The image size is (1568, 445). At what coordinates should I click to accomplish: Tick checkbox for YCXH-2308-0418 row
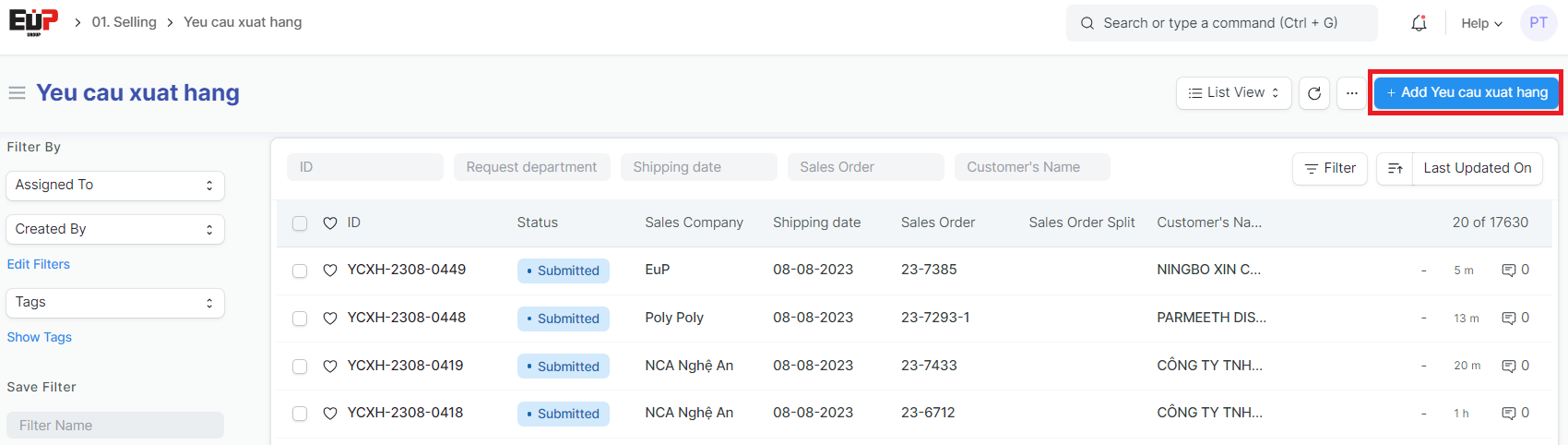[300, 414]
